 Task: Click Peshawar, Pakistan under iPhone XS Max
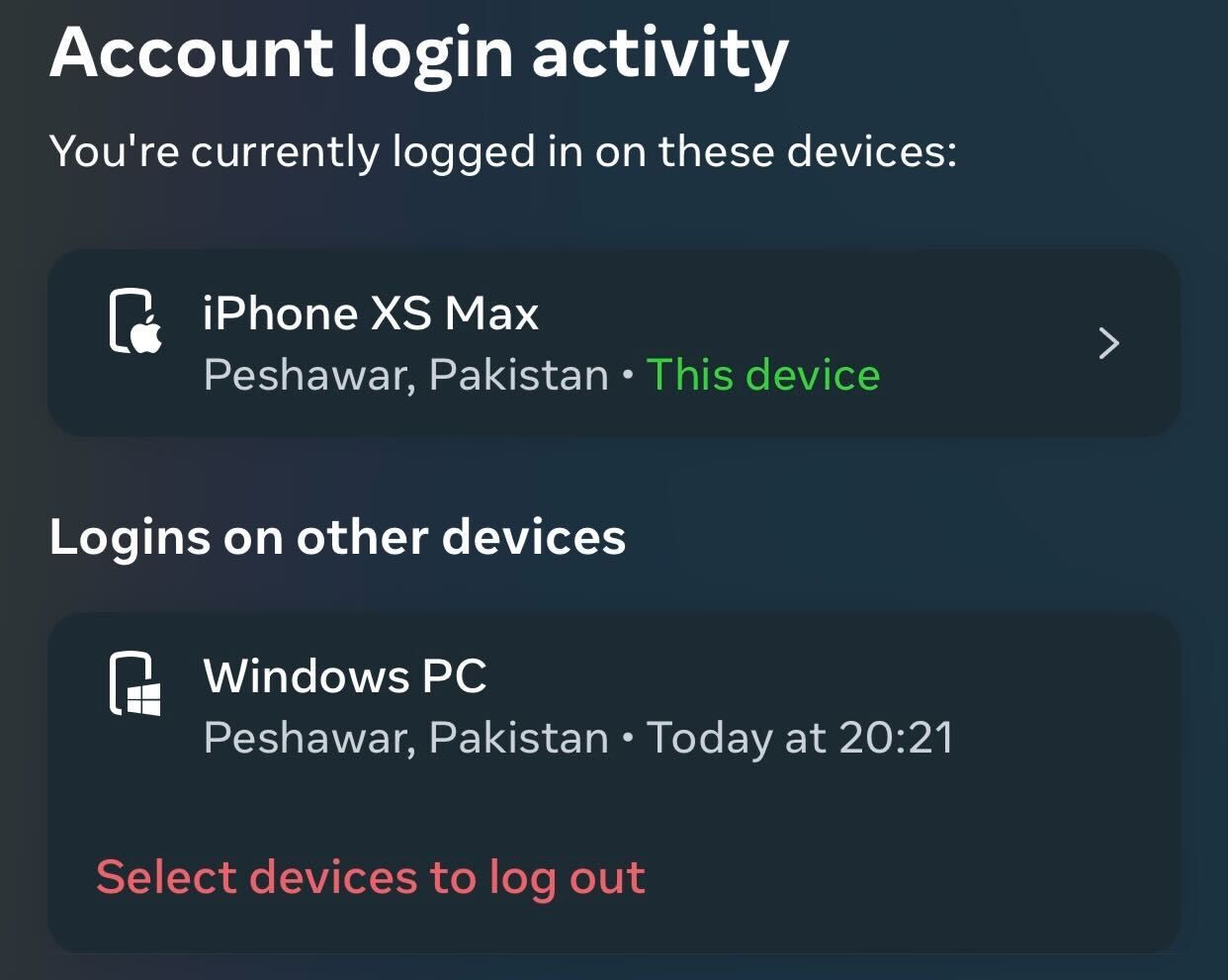pyautogui.click(x=406, y=376)
